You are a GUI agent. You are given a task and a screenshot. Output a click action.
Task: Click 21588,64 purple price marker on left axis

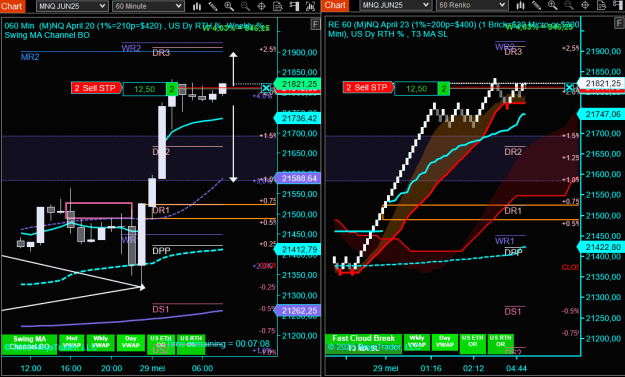[x=297, y=178]
